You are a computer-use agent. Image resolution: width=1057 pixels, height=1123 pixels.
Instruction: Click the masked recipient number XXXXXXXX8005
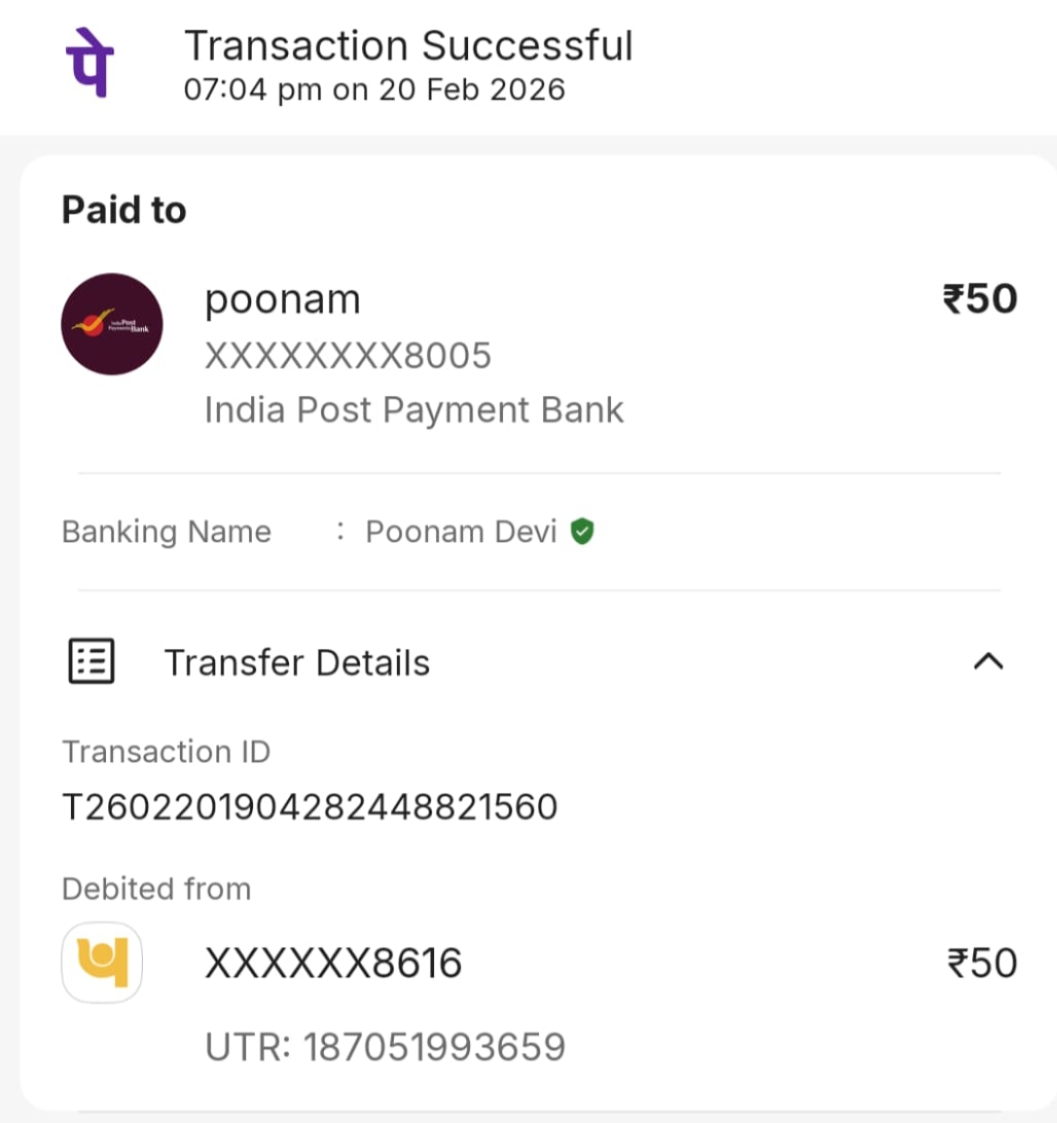(x=348, y=355)
